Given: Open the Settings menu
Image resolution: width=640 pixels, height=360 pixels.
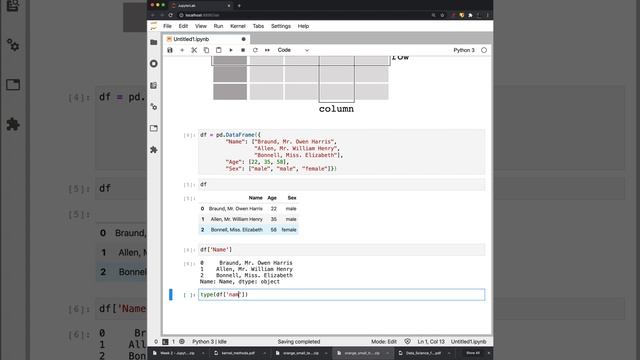Looking at the screenshot, I should pyautogui.click(x=281, y=26).
